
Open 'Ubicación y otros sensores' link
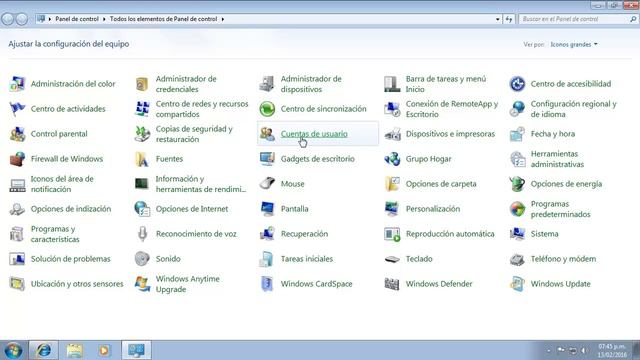point(77,284)
